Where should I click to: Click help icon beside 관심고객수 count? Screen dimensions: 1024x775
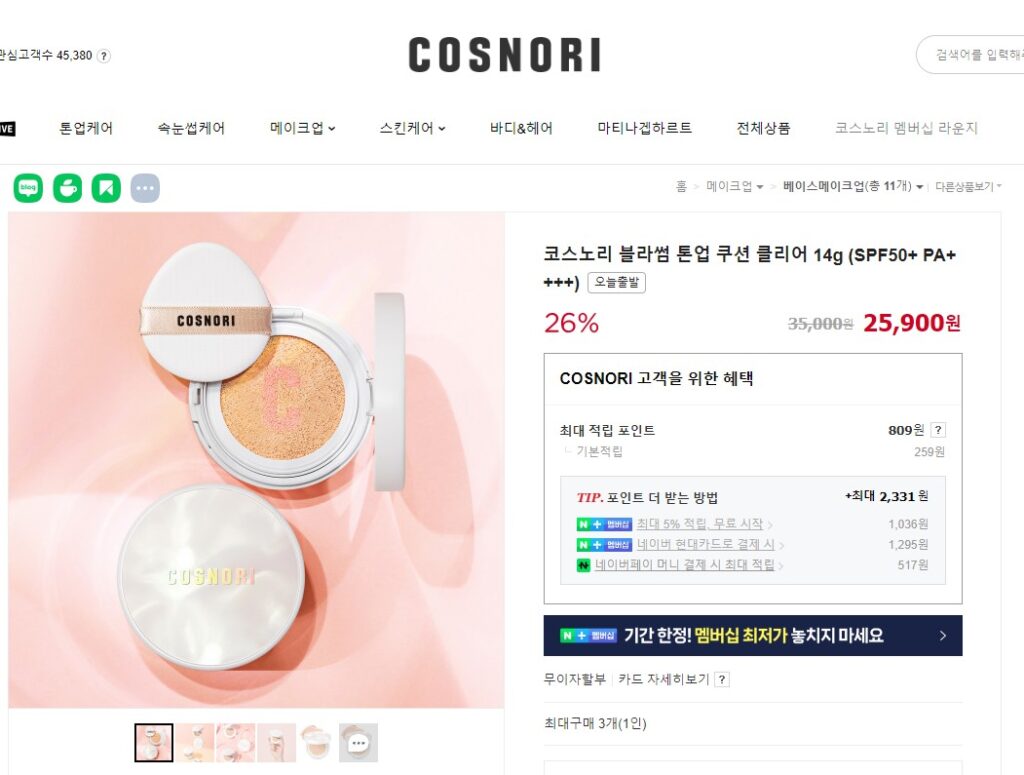[x=103, y=56]
